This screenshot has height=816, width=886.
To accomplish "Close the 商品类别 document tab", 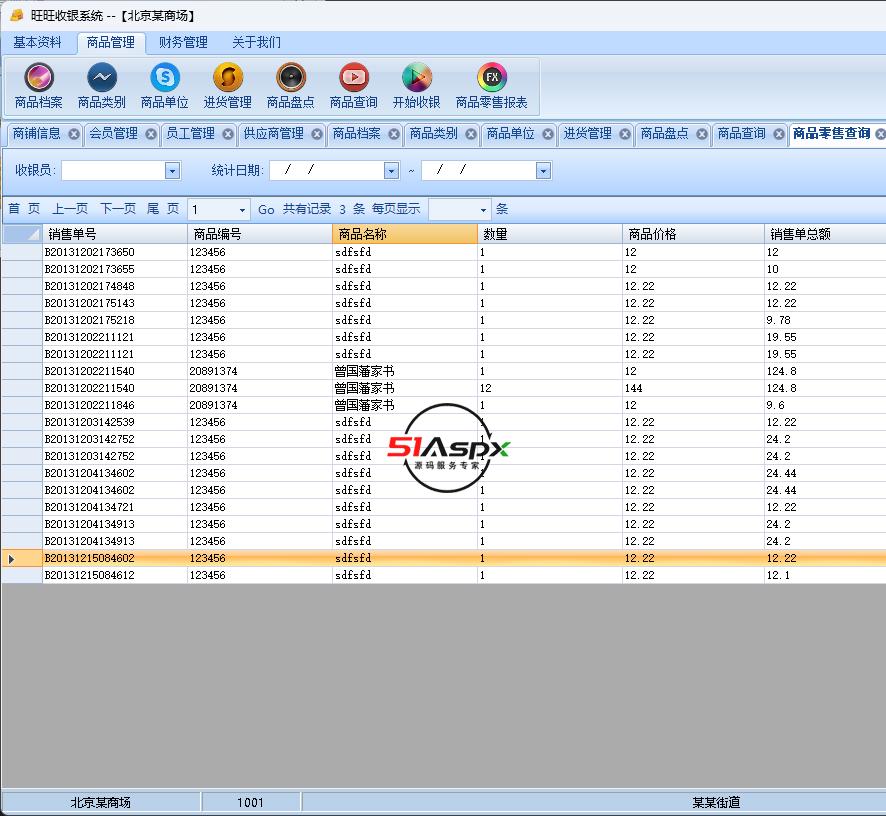I will coord(471,134).
